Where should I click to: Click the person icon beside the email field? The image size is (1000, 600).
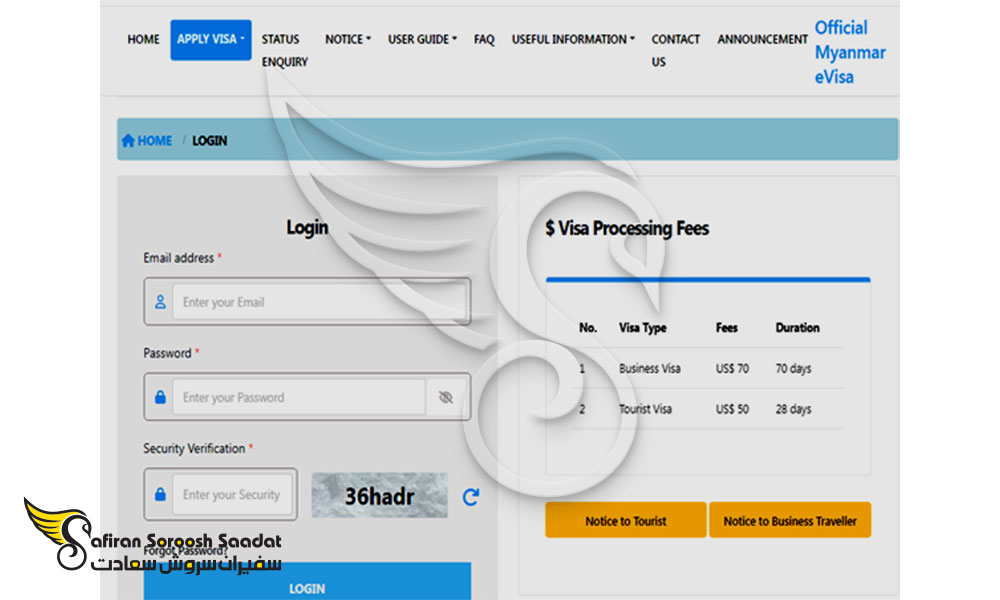click(x=160, y=302)
